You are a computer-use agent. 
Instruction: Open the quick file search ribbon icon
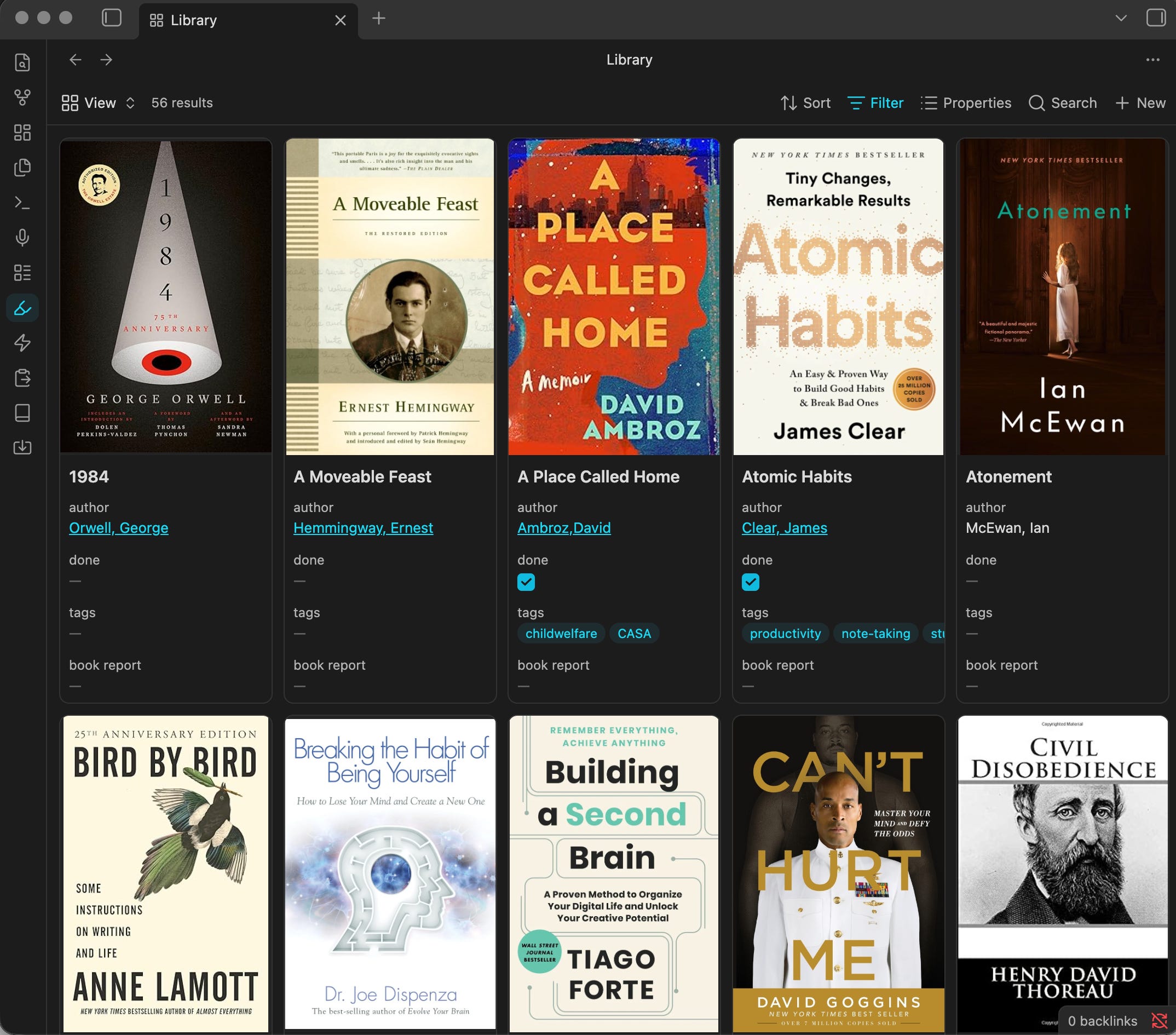22,62
